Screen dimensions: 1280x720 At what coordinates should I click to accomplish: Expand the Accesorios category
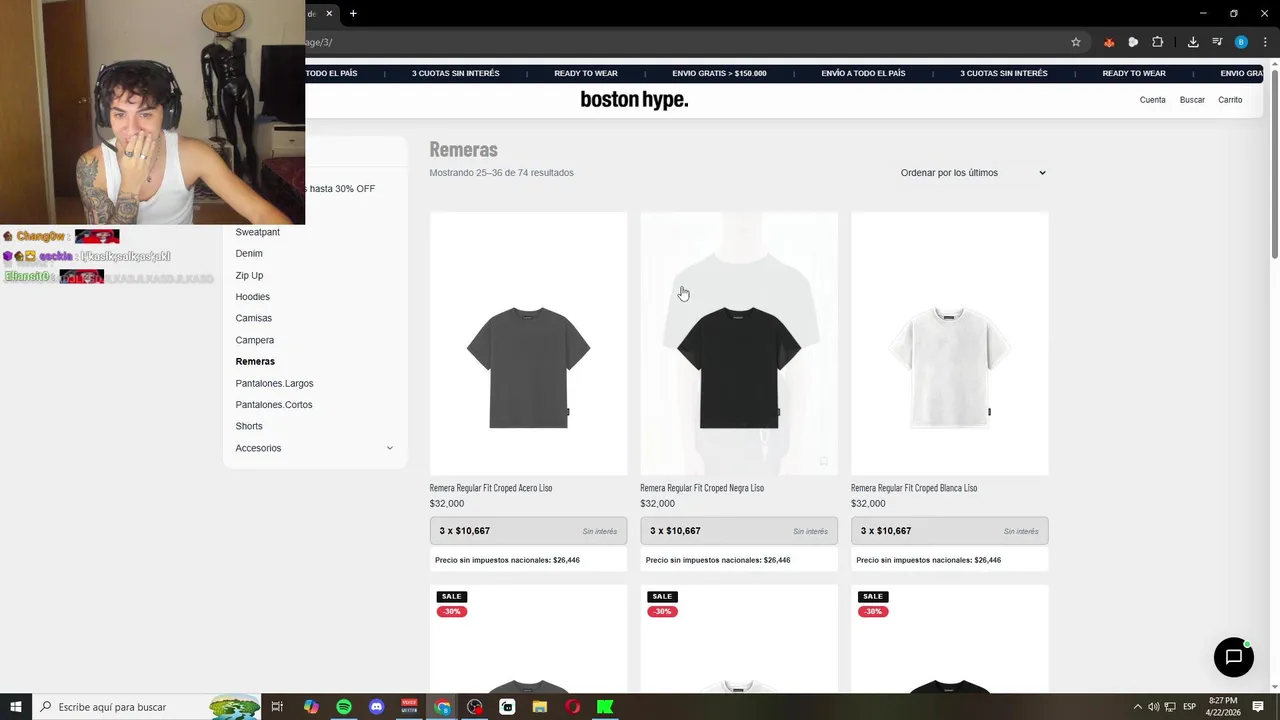390,448
